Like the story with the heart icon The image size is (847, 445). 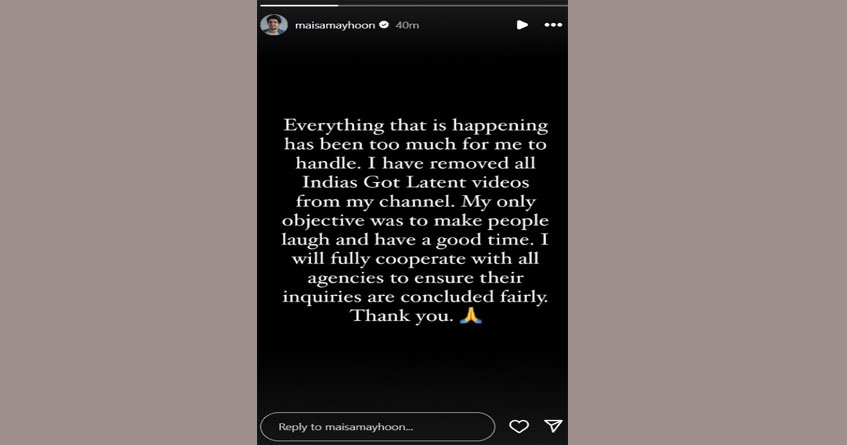(519, 426)
